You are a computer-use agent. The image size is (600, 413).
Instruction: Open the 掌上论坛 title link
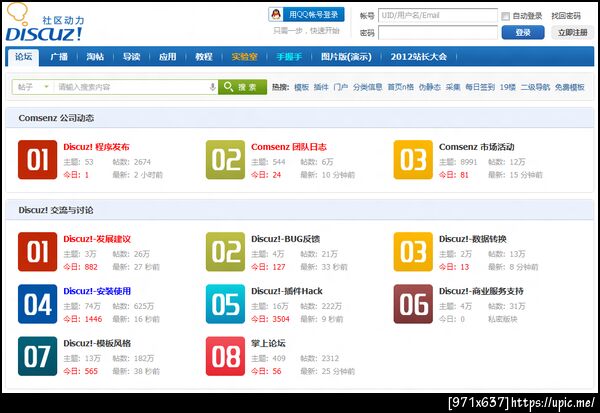pos(268,343)
